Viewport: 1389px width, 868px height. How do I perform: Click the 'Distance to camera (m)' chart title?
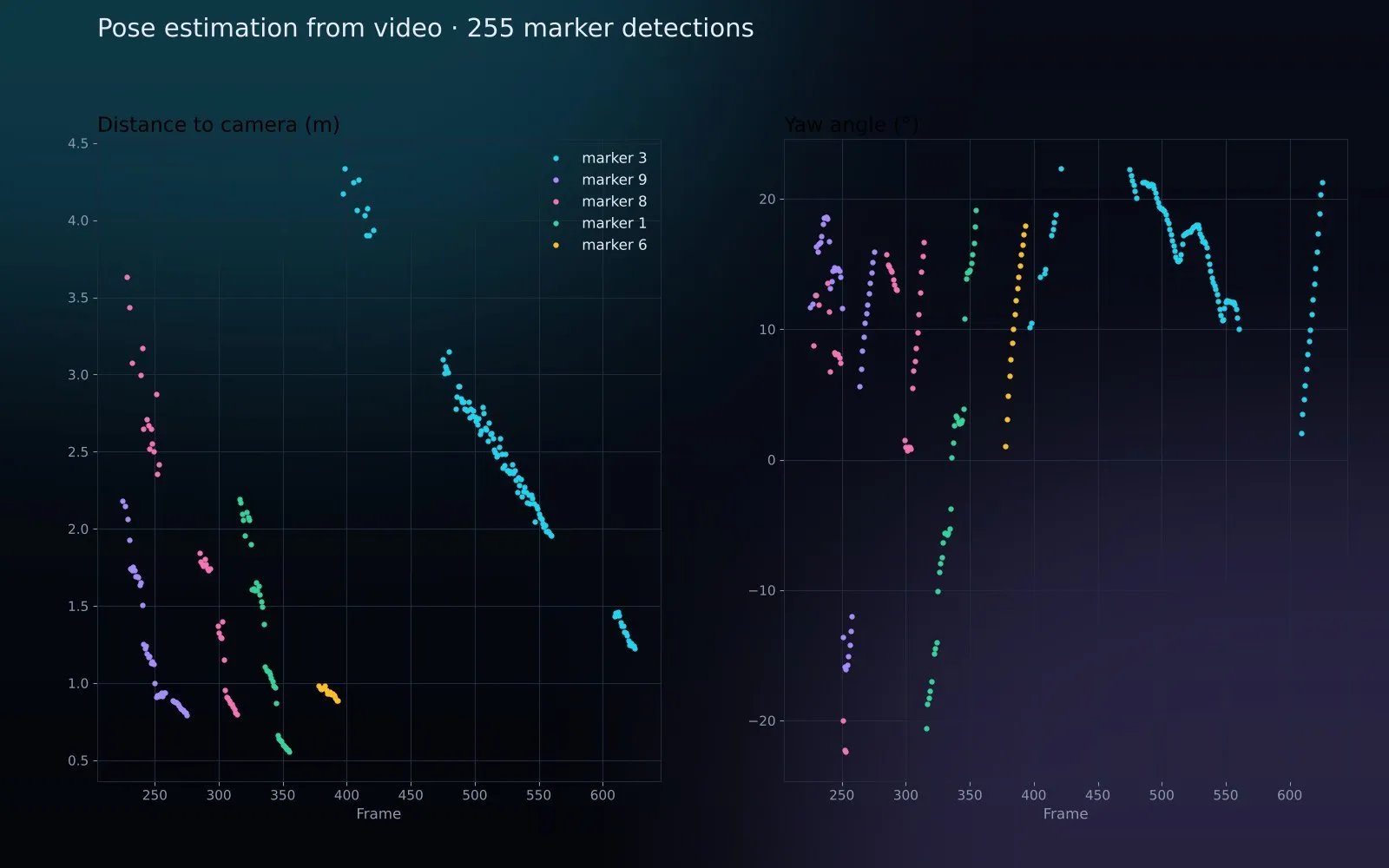218,125
